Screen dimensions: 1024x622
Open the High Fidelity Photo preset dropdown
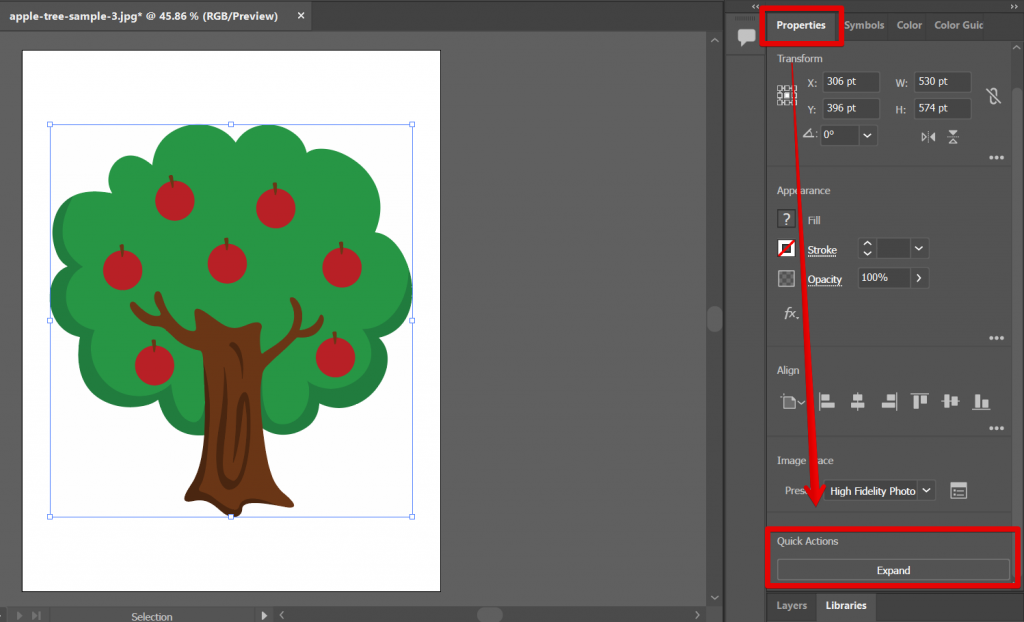click(880, 491)
